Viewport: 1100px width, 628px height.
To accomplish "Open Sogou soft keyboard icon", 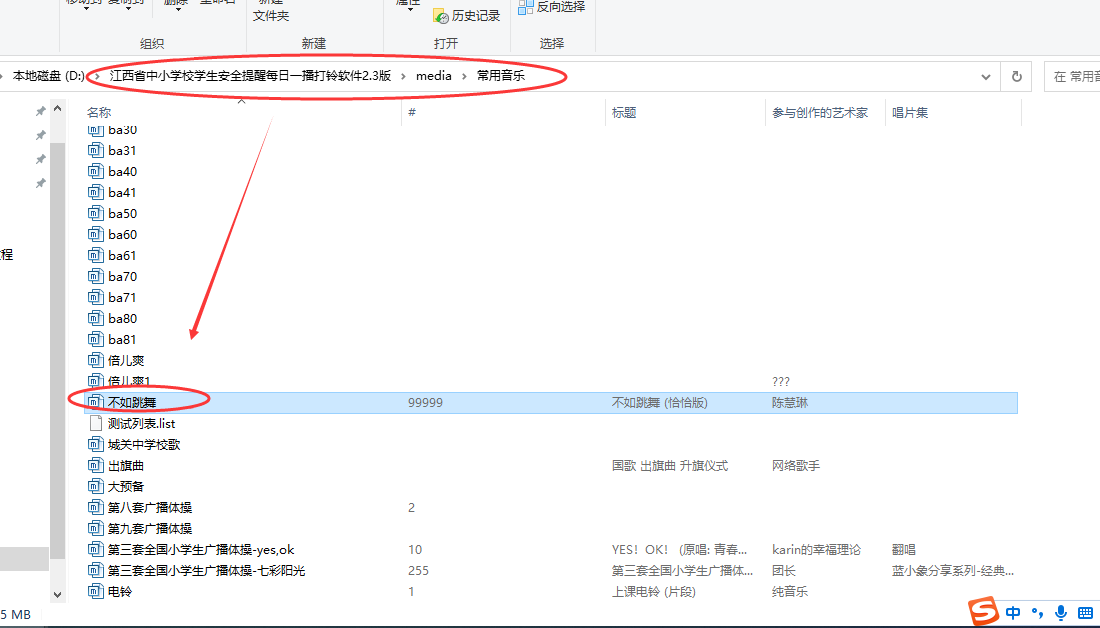I will [x=1085, y=612].
